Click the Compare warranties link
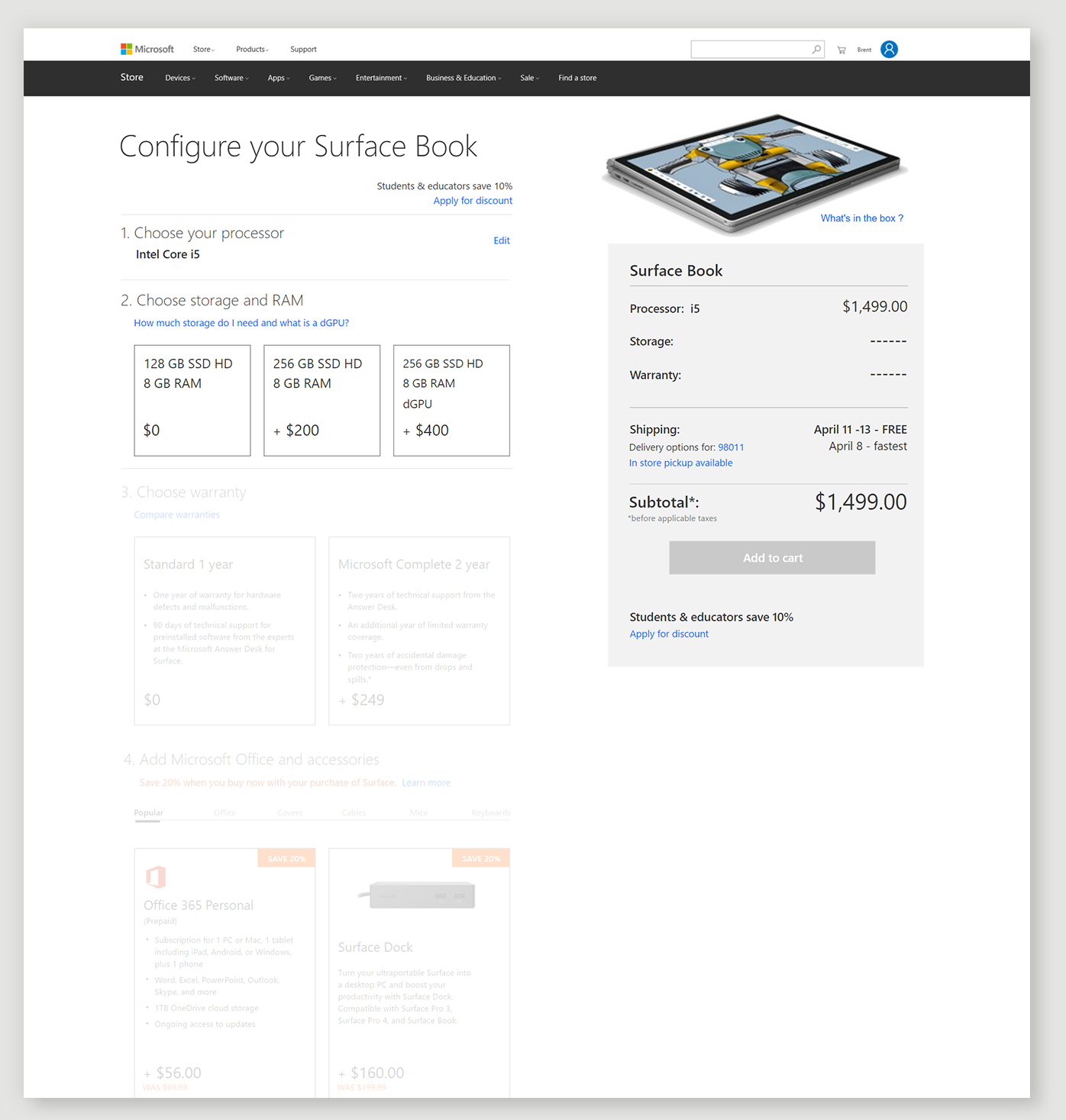 click(177, 515)
